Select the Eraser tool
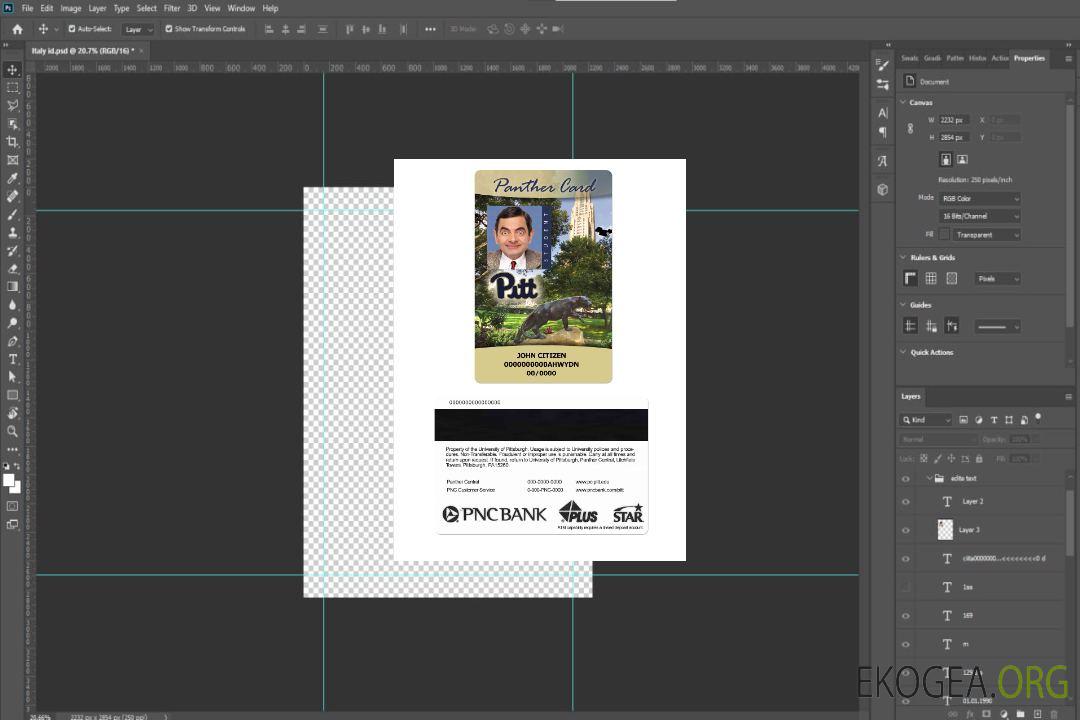 coord(12,269)
